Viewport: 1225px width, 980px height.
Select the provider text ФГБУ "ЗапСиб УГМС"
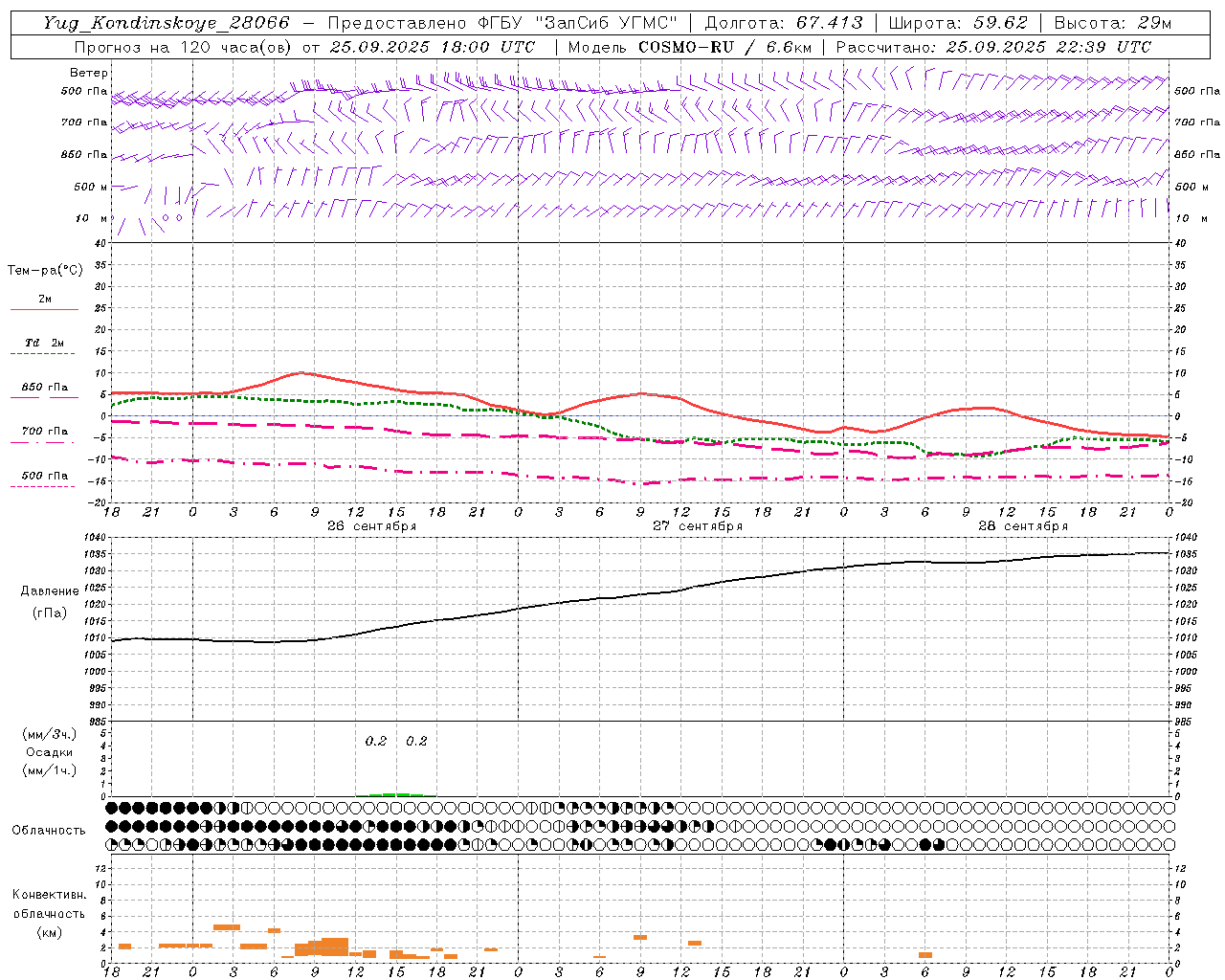click(578, 23)
